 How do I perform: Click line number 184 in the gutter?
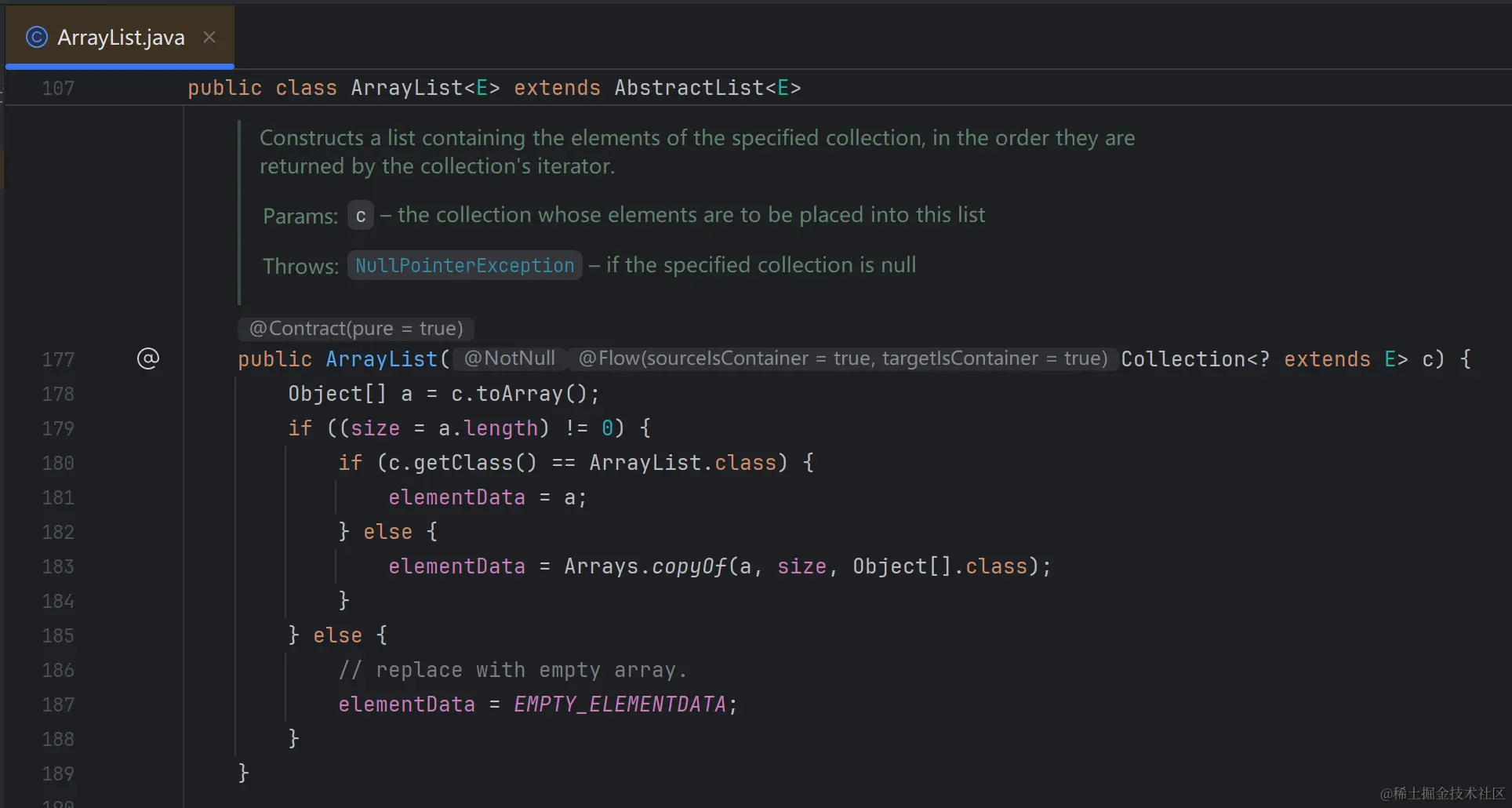[x=58, y=601]
